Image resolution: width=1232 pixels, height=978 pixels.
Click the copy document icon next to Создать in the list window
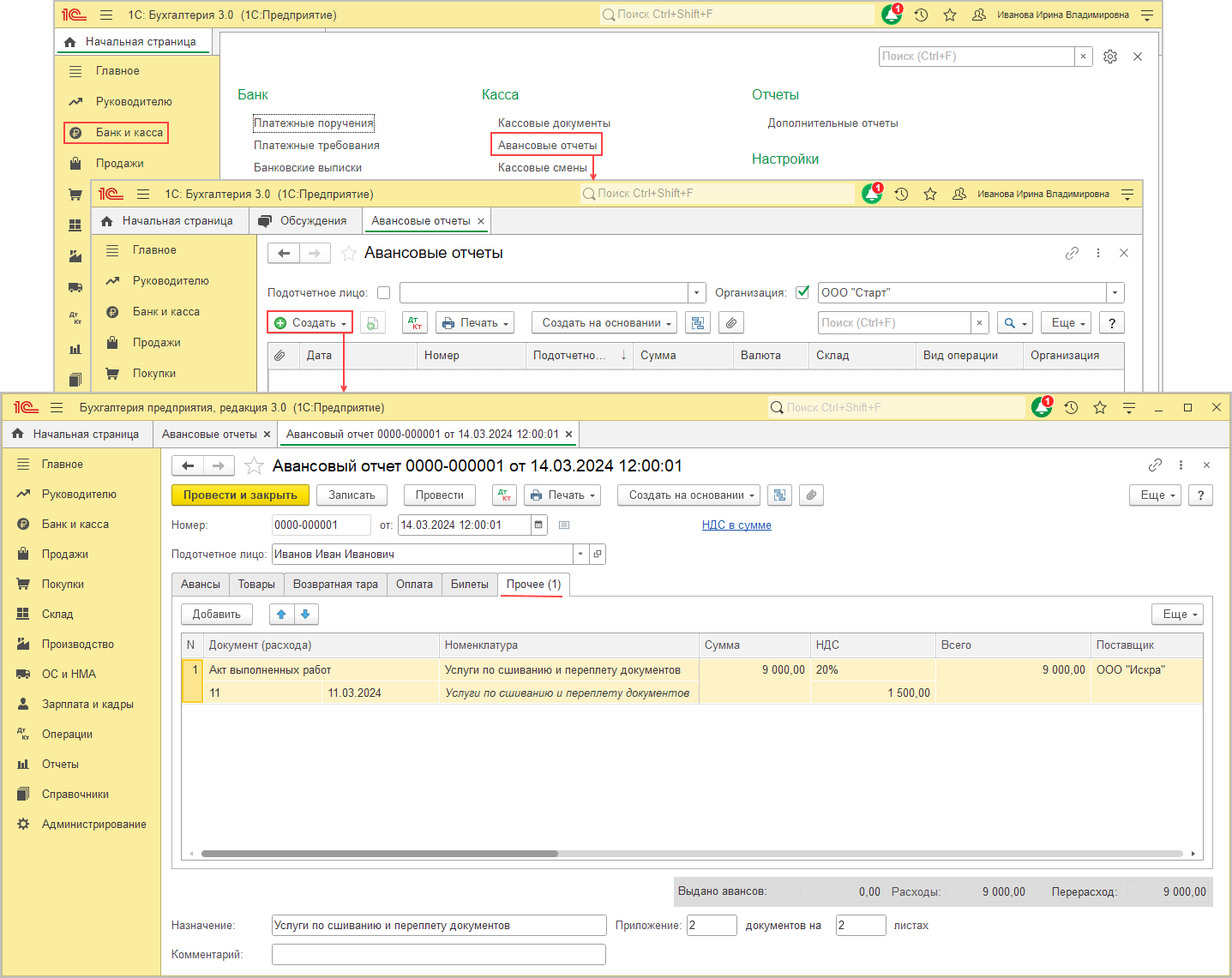(x=372, y=323)
